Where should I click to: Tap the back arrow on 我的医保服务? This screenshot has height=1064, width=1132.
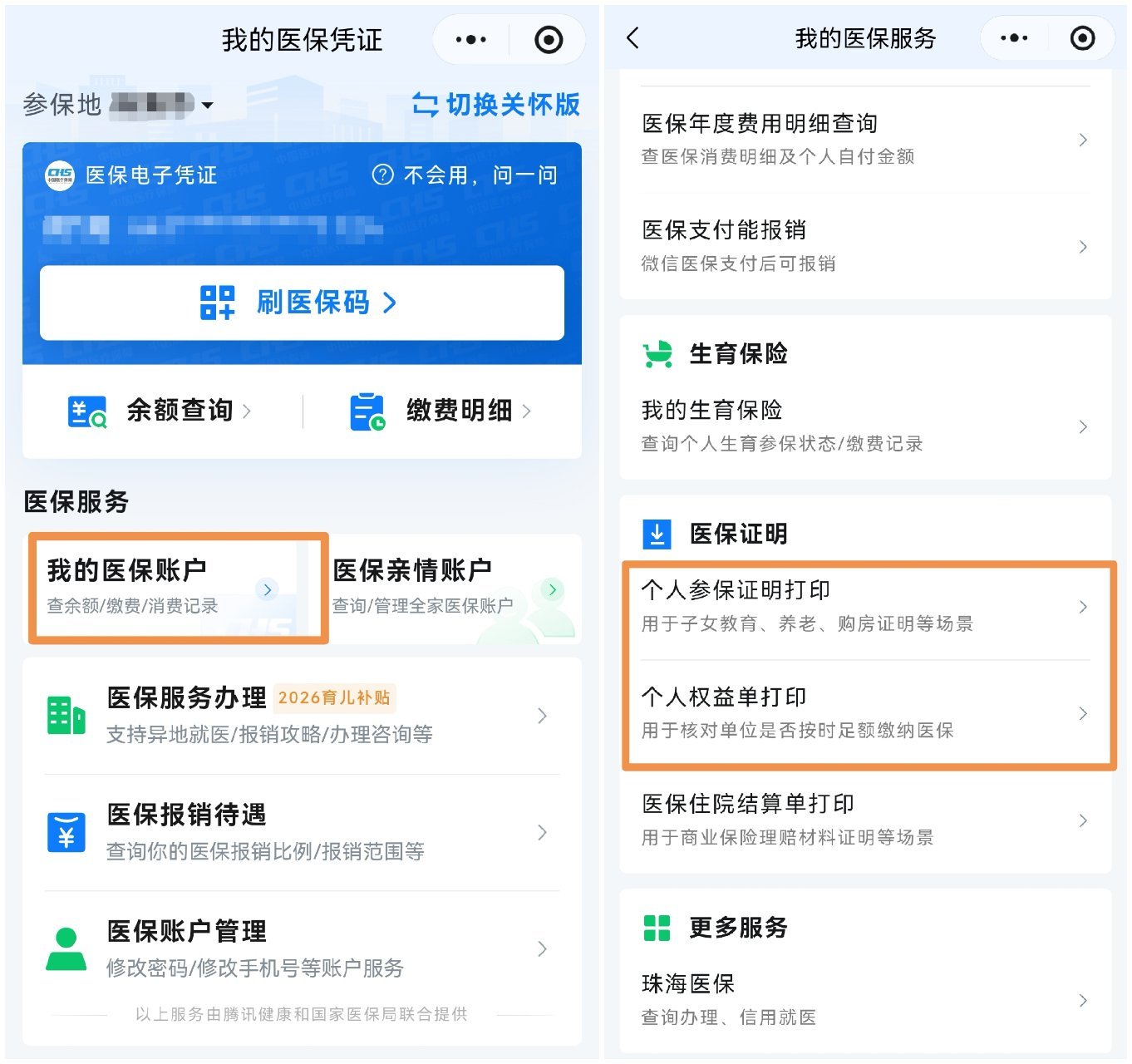click(633, 38)
